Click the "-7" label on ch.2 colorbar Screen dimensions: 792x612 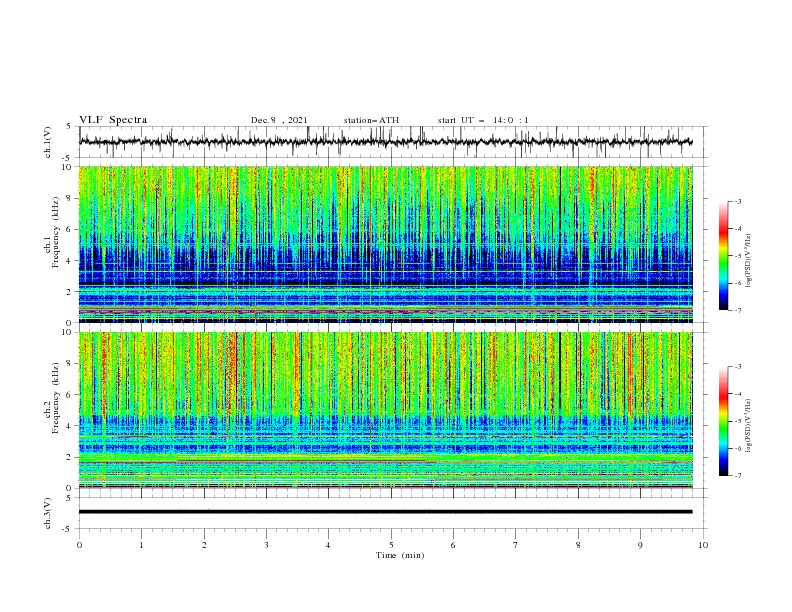tap(737, 475)
